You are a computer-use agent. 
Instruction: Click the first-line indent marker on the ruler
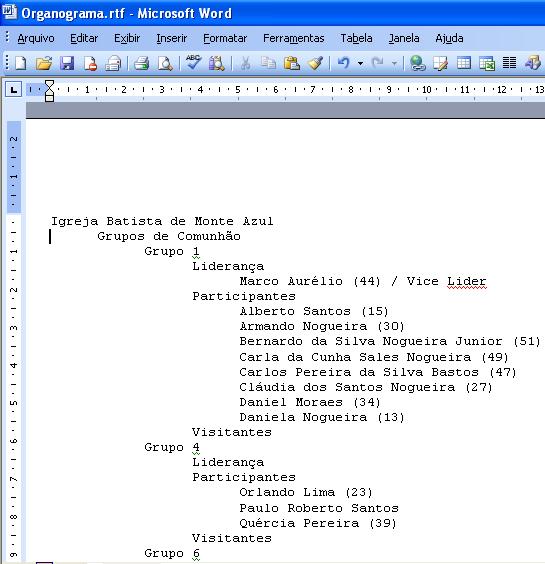(49, 85)
